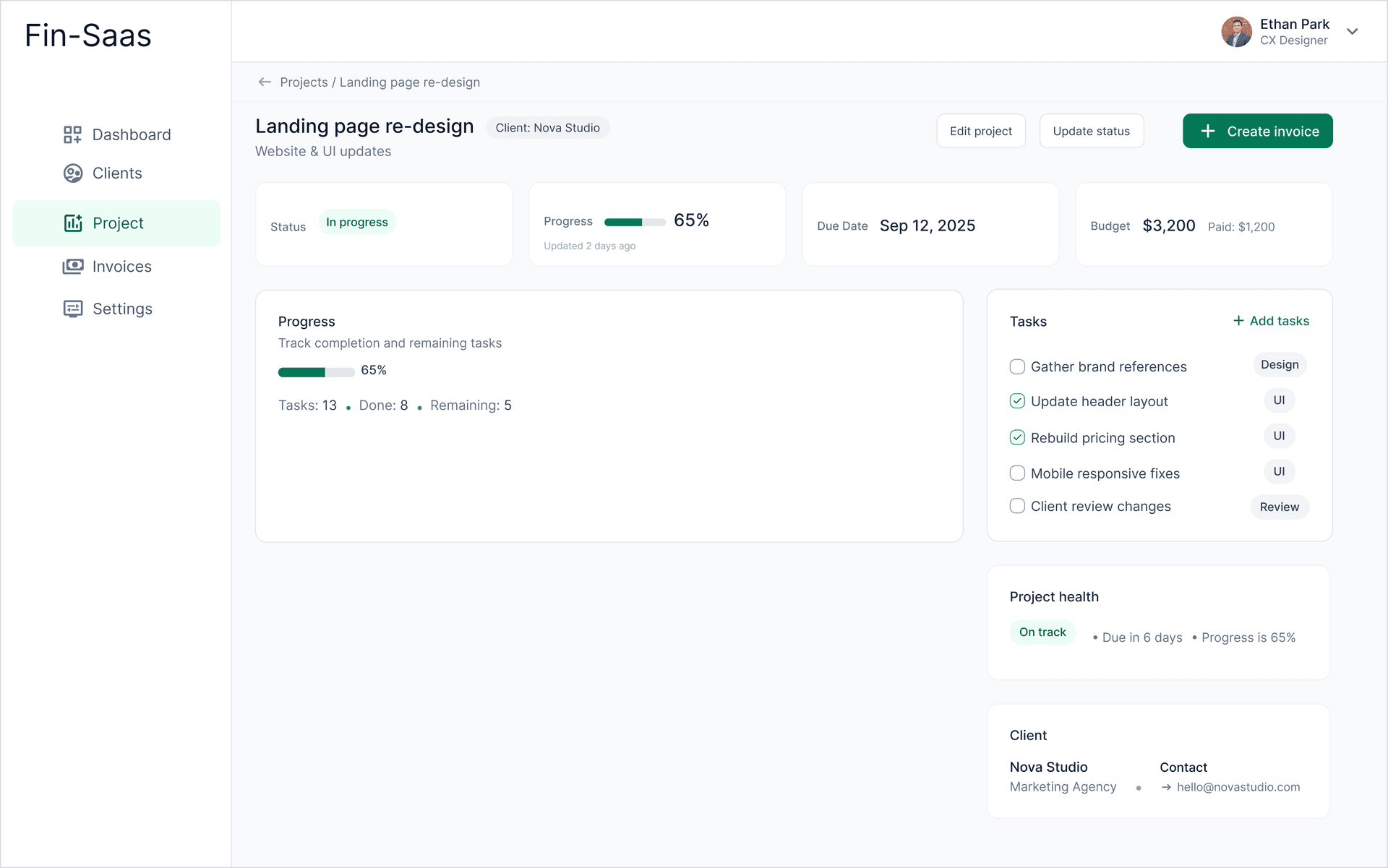This screenshot has width=1388, height=868.
Task: Open Invoices via its sidebar icon
Action: (72, 266)
